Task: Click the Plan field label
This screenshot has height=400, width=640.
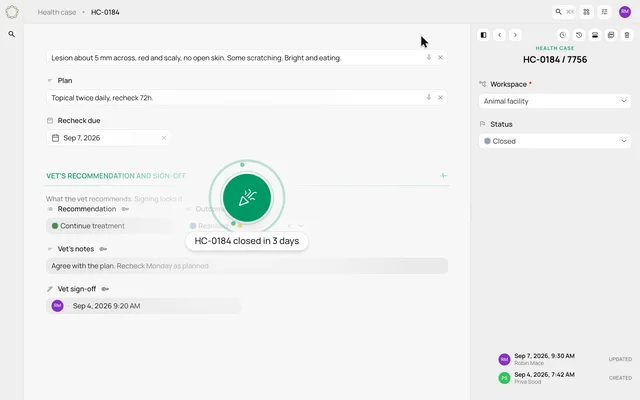Action: pos(65,80)
